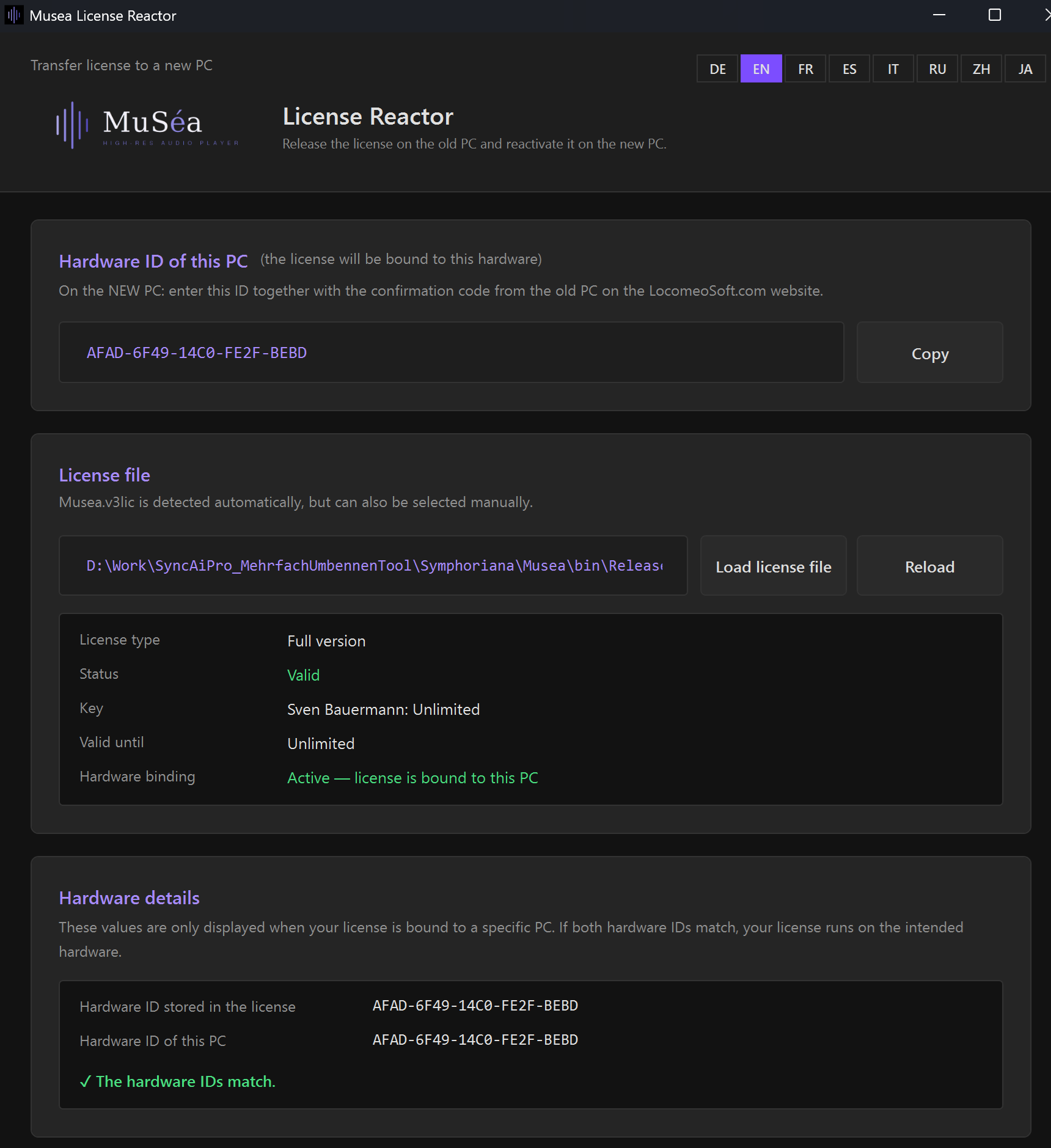Image resolution: width=1051 pixels, height=1148 pixels.
Task: Click the 'License type' label
Action: [119, 640]
